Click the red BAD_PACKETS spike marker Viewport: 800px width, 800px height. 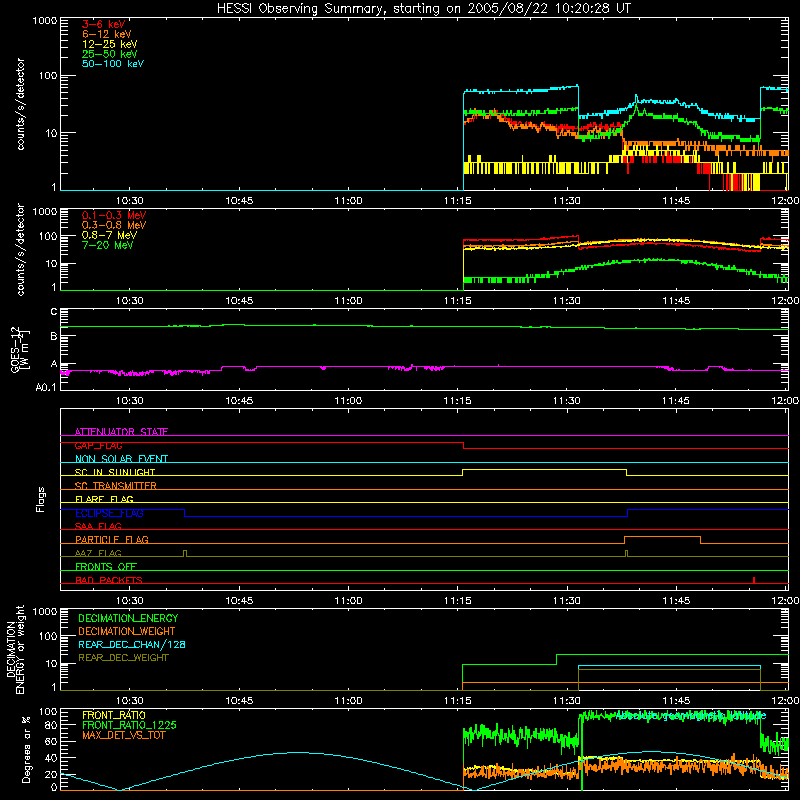coord(754,580)
